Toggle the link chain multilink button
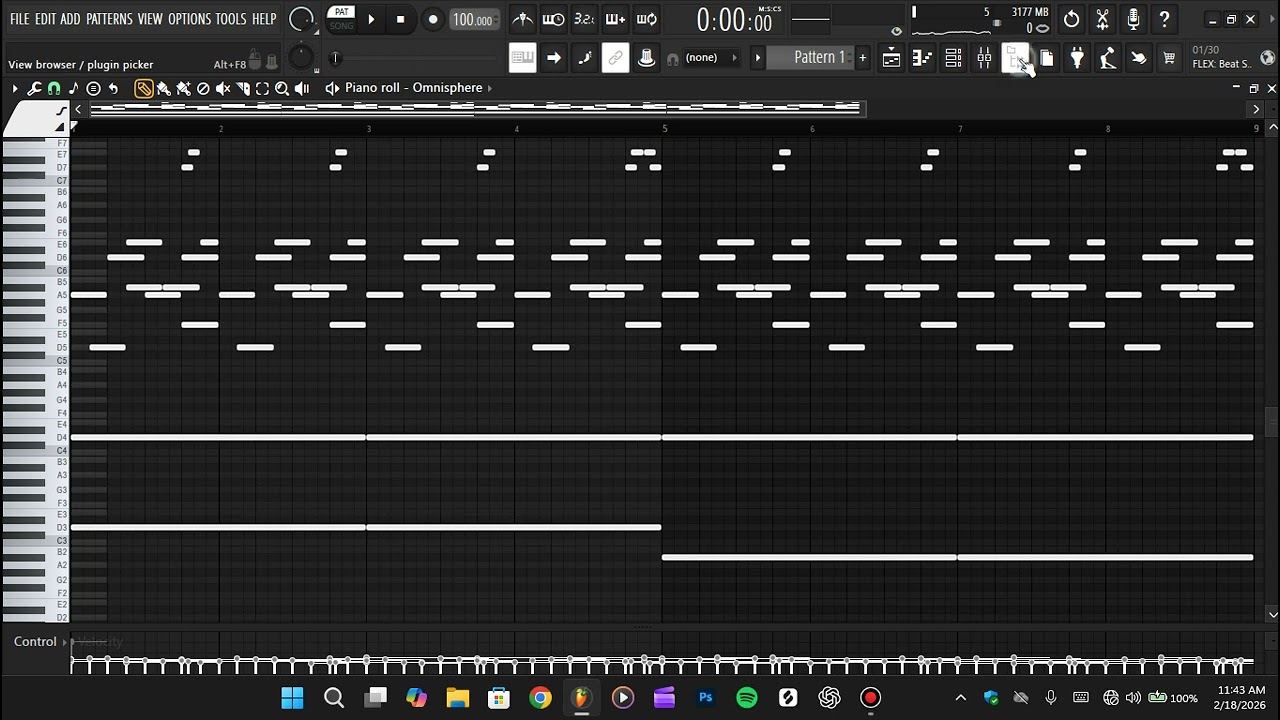This screenshot has width=1280, height=720. point(615,58)
